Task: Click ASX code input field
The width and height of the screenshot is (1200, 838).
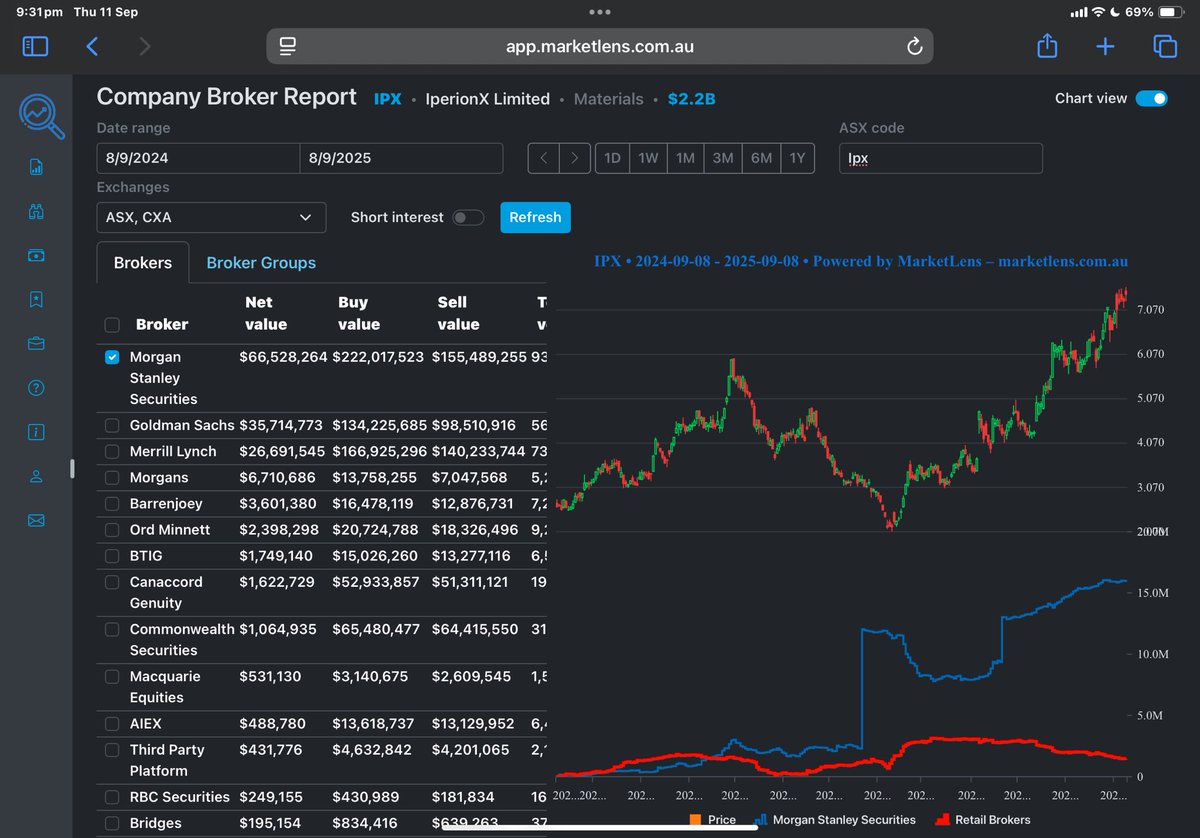Action: click(940, 158)
